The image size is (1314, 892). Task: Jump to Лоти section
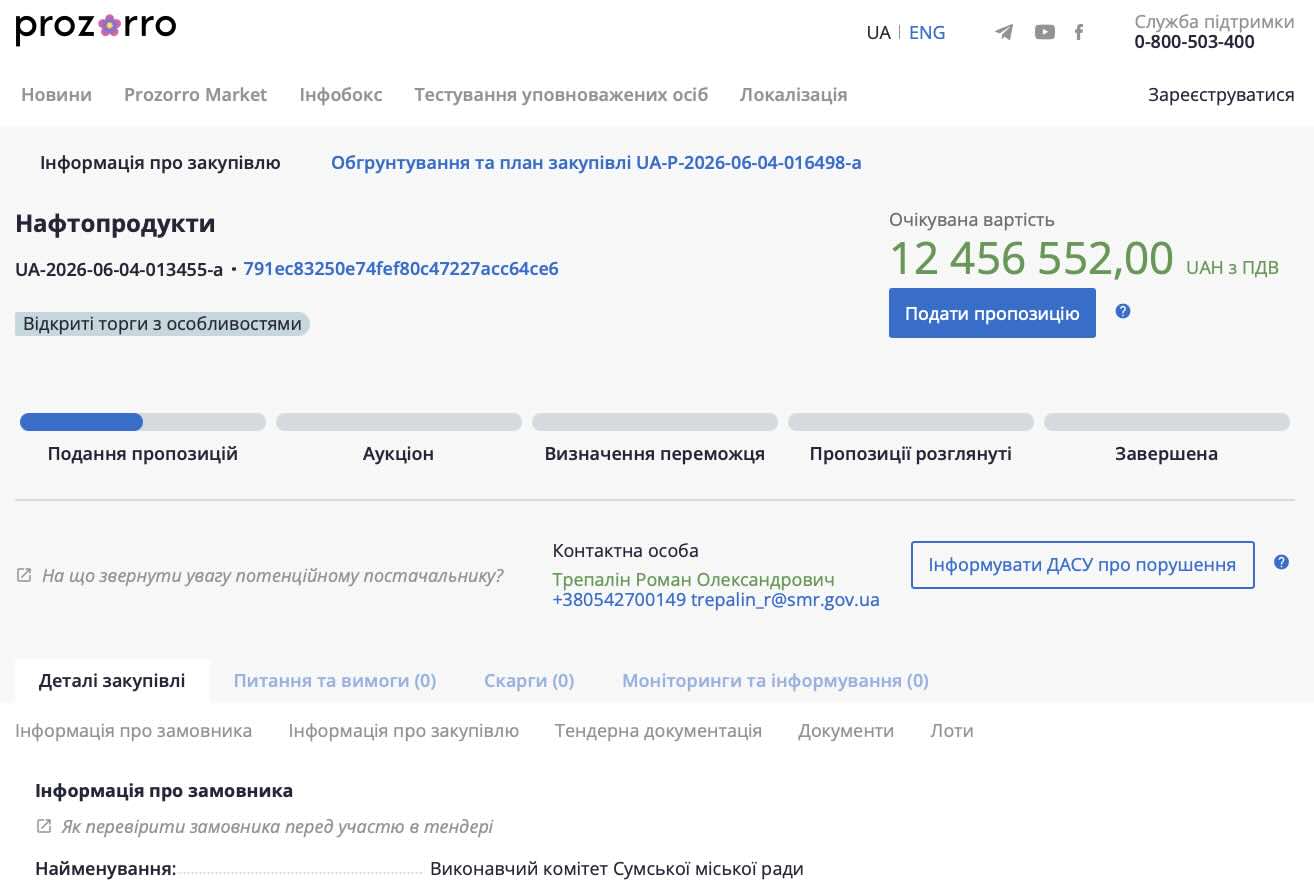click(x=952, y=731)
